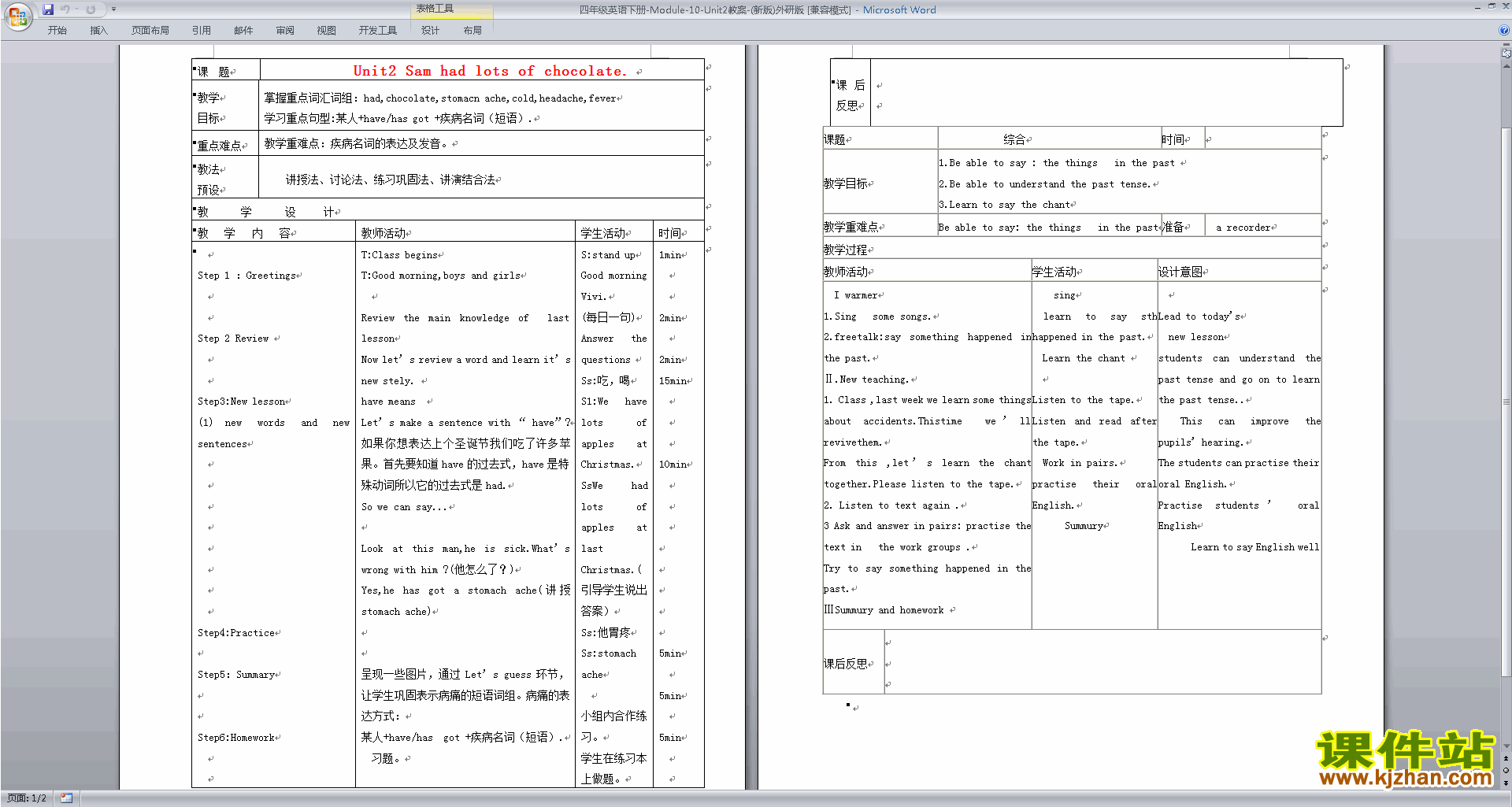1512x807 pixels.
Task: Open the 开发工具 ribbon tab
Action: coord(378,30)
